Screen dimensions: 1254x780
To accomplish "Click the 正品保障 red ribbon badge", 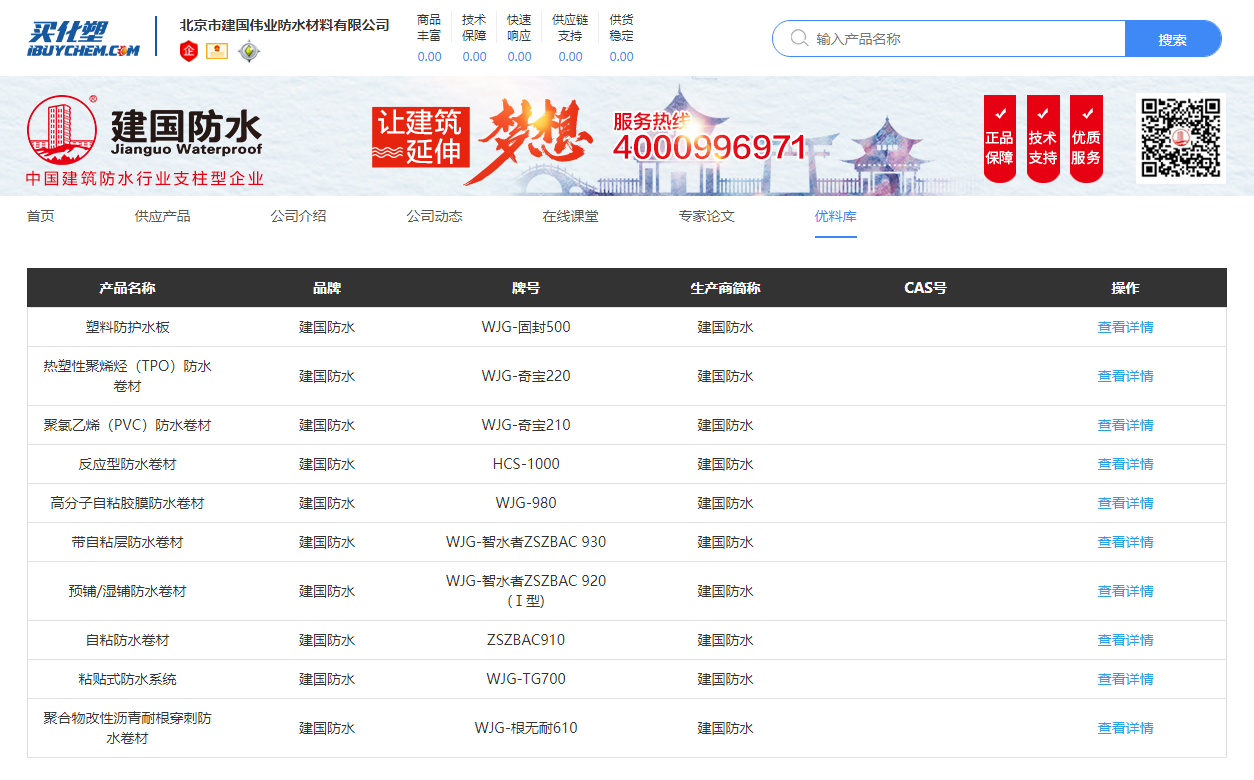I will tap(999, 139).
